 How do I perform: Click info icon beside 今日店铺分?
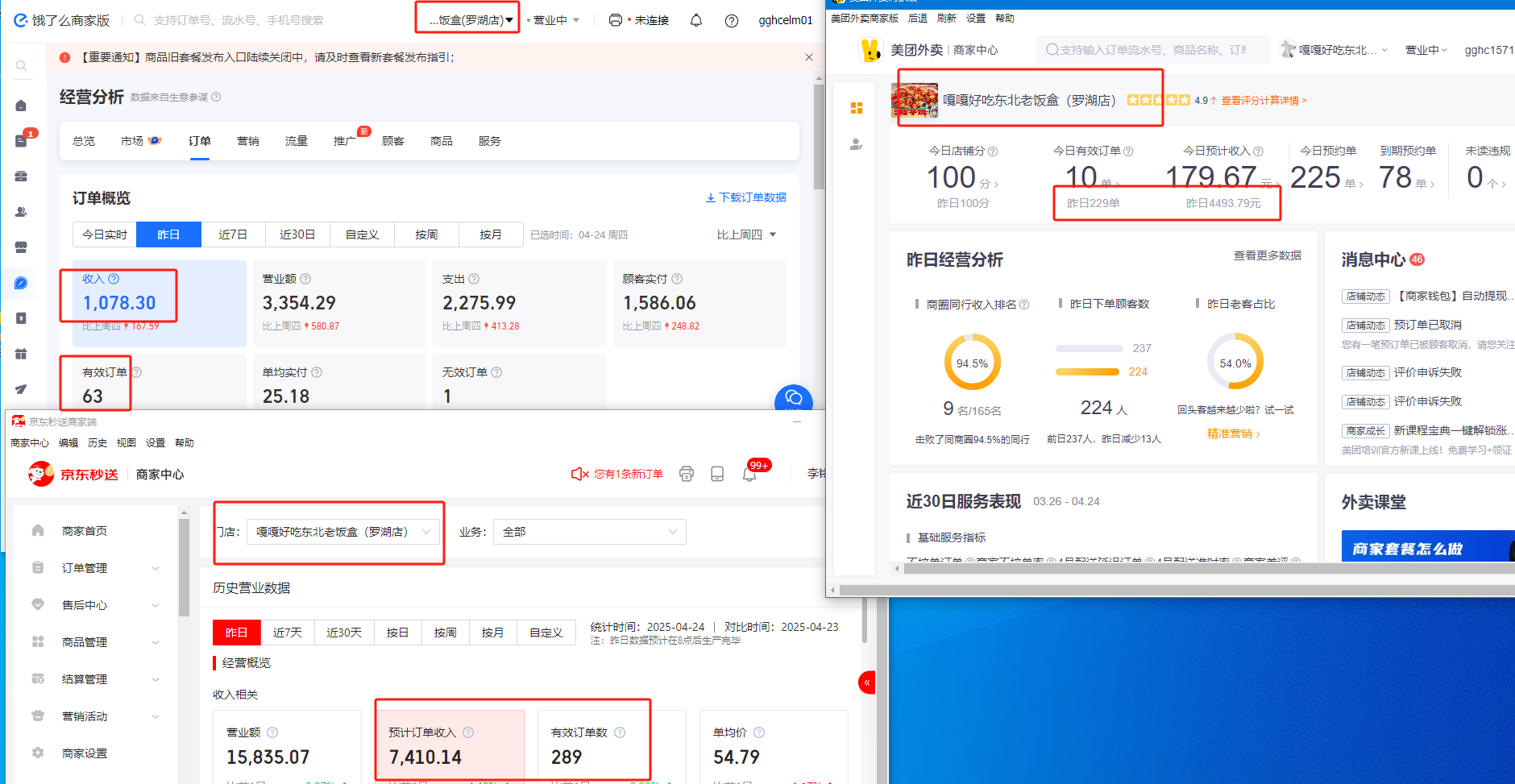click(x=993, y=151)
